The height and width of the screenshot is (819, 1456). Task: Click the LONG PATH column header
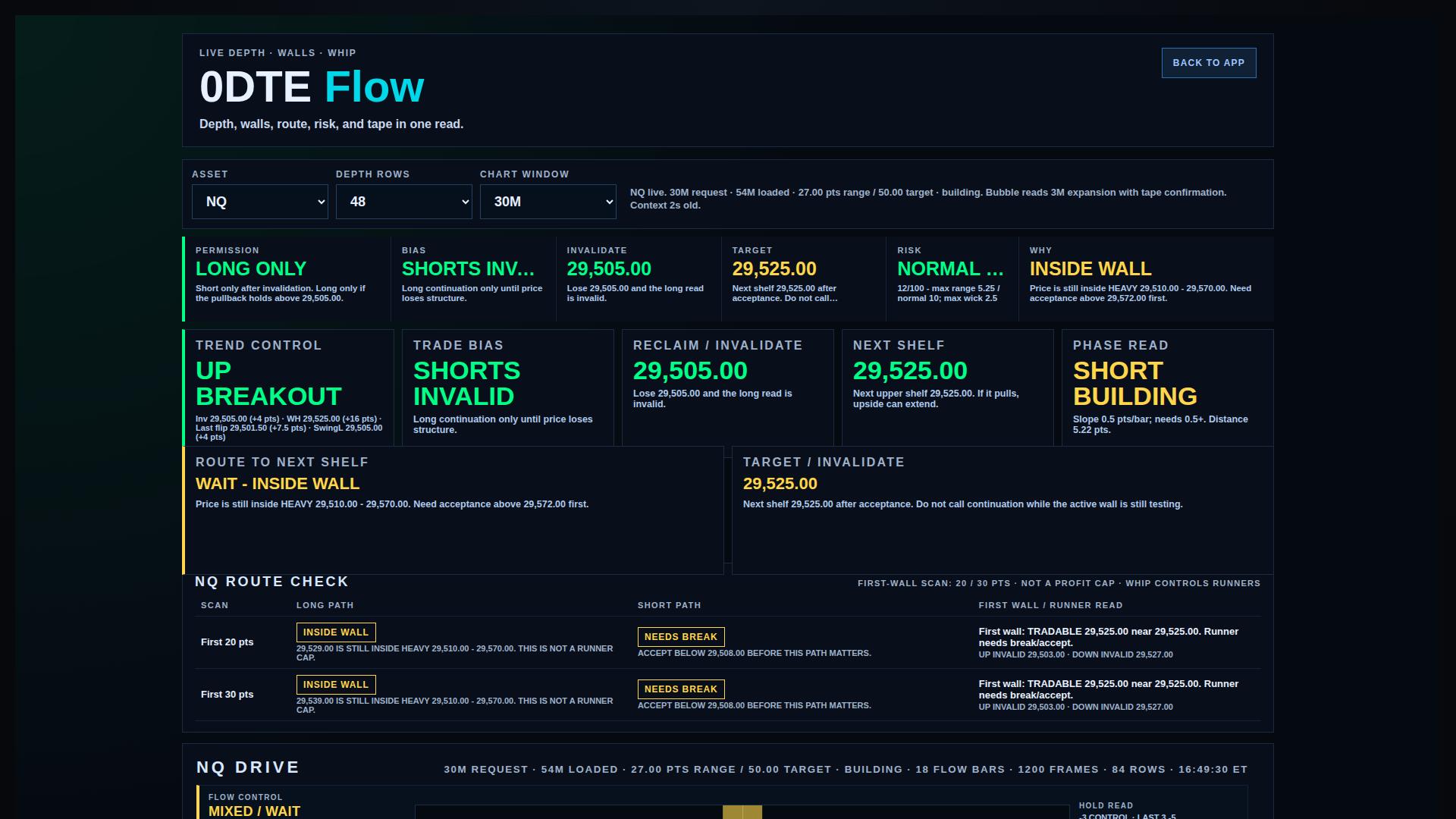[x=325, y=605]
